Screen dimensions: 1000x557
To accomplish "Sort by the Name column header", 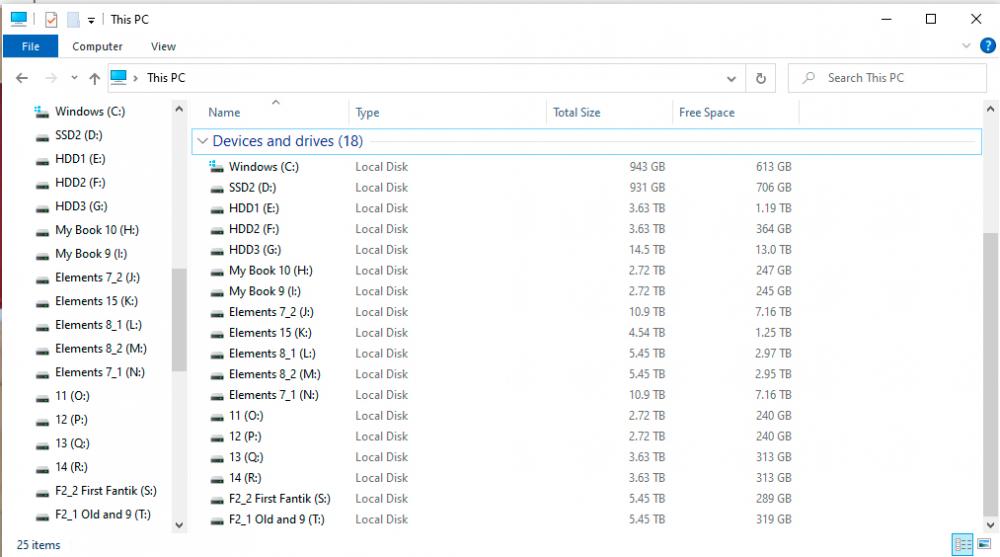I will [224, 112].
